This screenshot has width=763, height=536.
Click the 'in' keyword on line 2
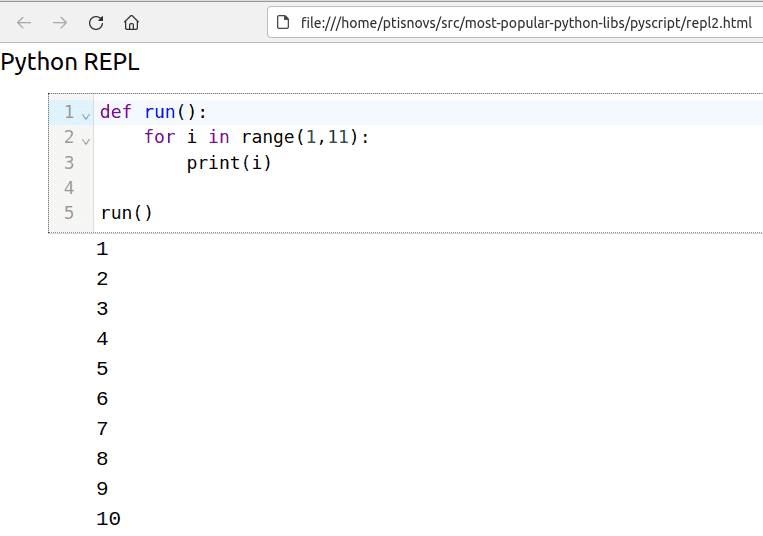point(219,137)
